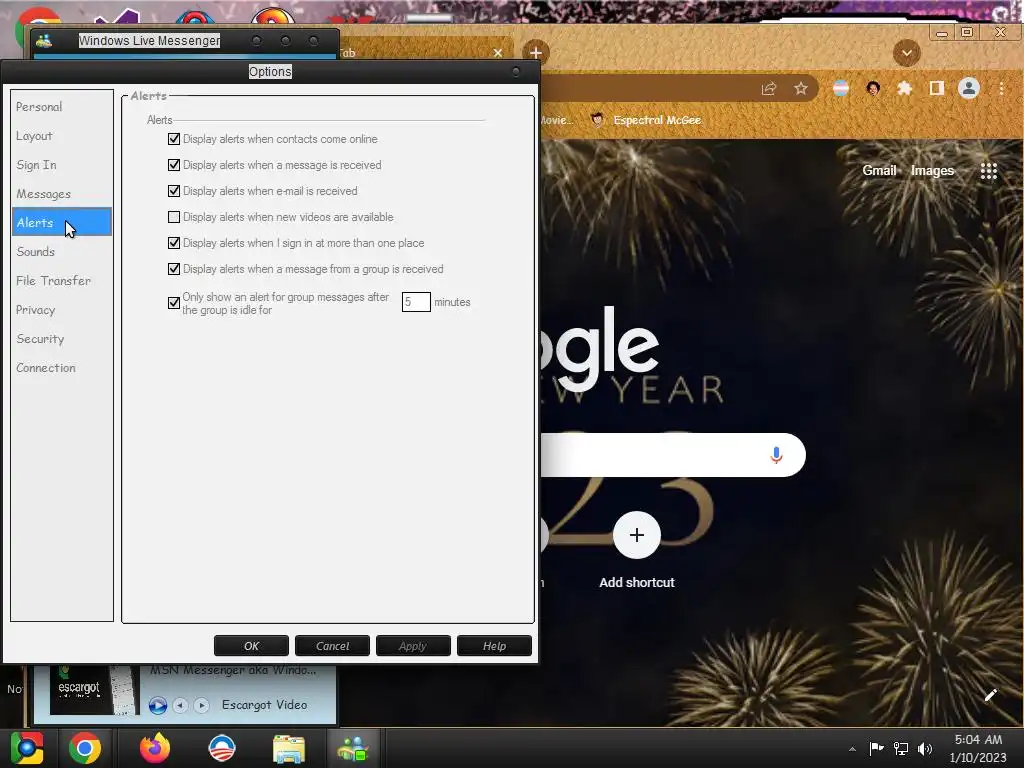Open Gmail link on Google page

[879, 170]
